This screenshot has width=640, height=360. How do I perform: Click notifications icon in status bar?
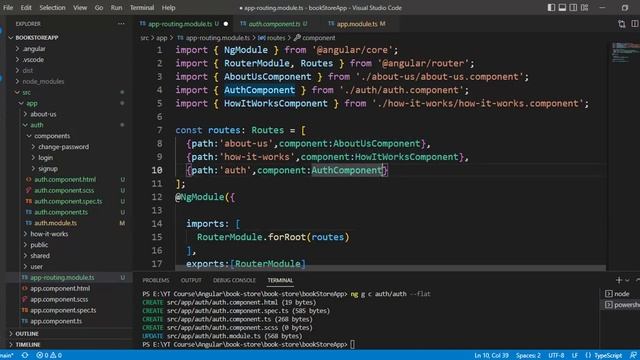point(633,355)
